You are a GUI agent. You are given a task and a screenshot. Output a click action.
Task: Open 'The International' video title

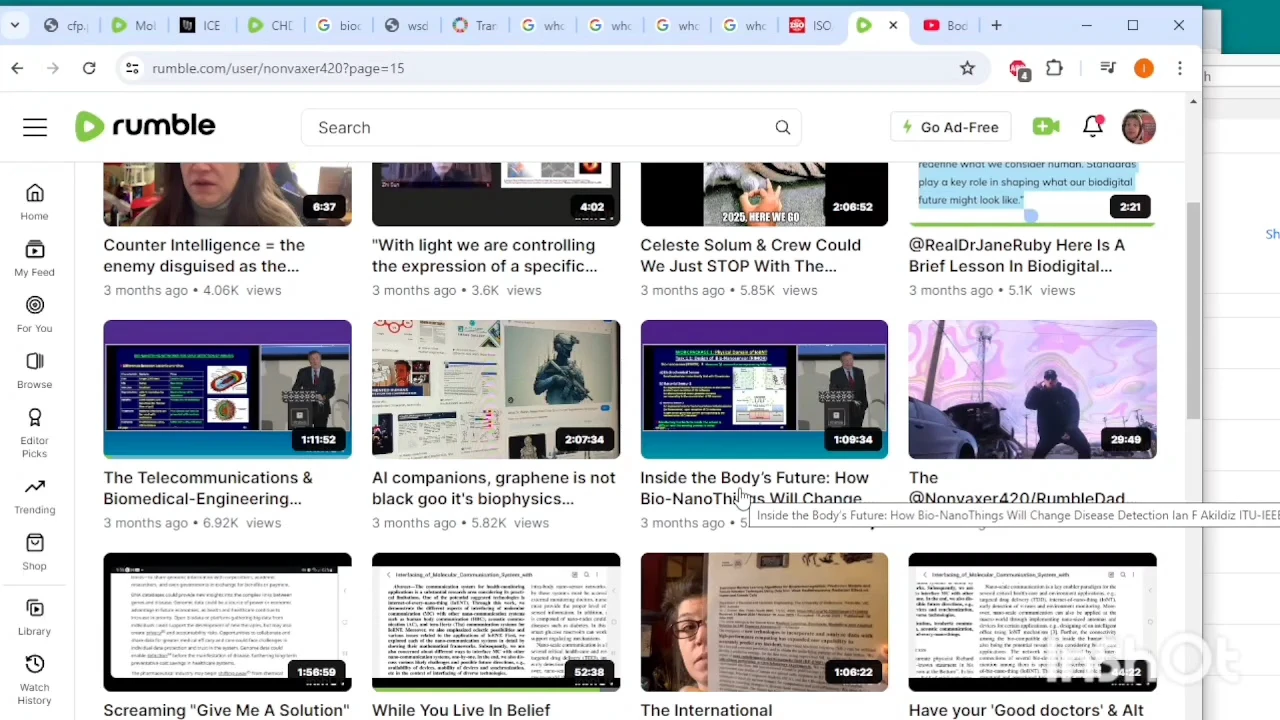tap(706, 711)
